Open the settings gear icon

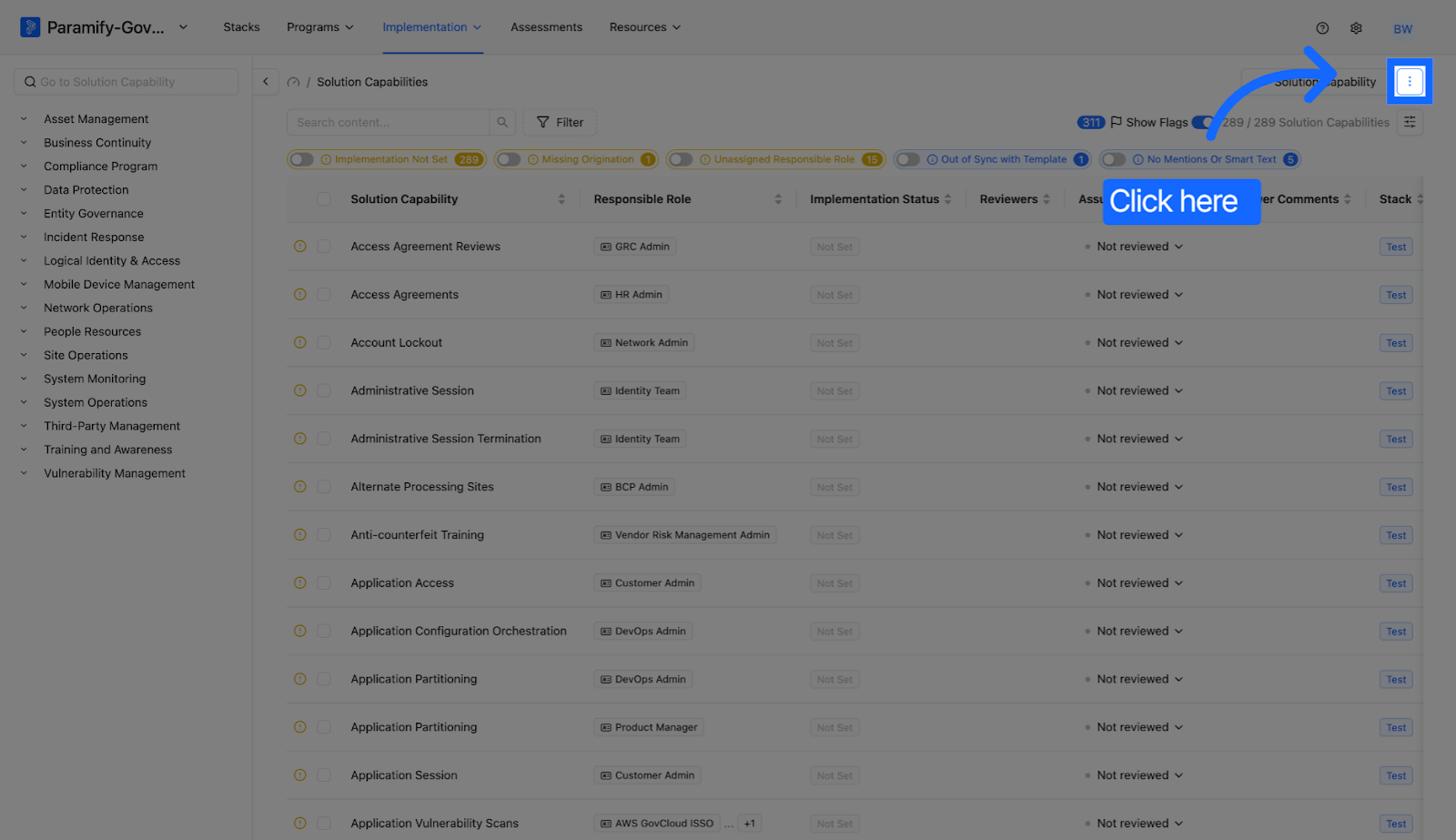pos(1356,28)
